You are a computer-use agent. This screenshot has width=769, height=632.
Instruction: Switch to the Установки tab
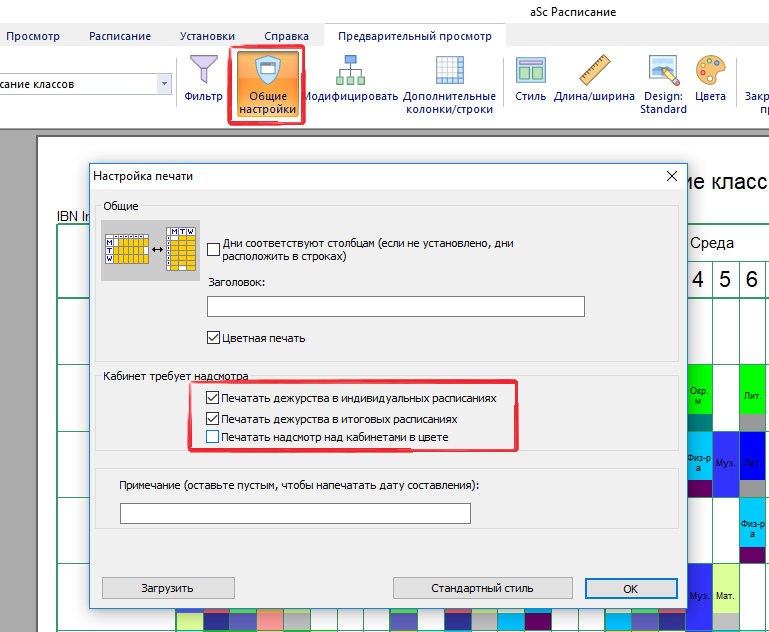pos(207,36)
